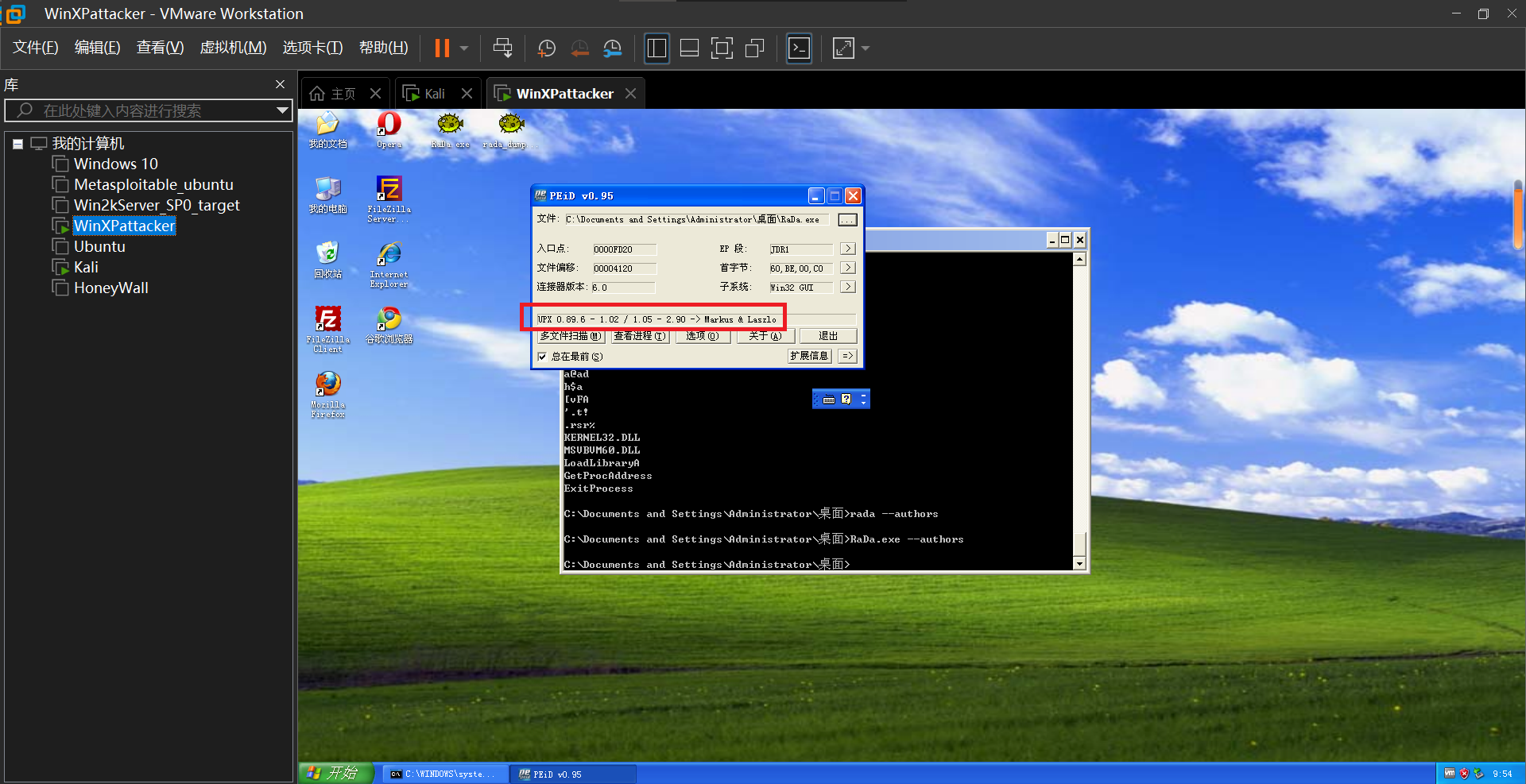Screen dimensions: 1526x784
Task: Open the power options dropdown arrow
Action: (464, 48)
